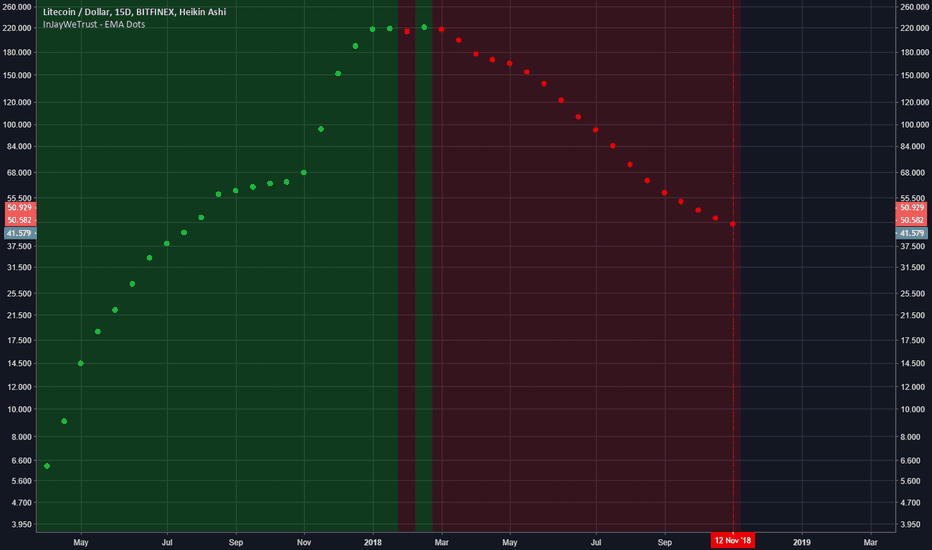Click the blue 41.579 price tag on right axis
The height and width of the screenshot is (550, 932).
point(912,233)
